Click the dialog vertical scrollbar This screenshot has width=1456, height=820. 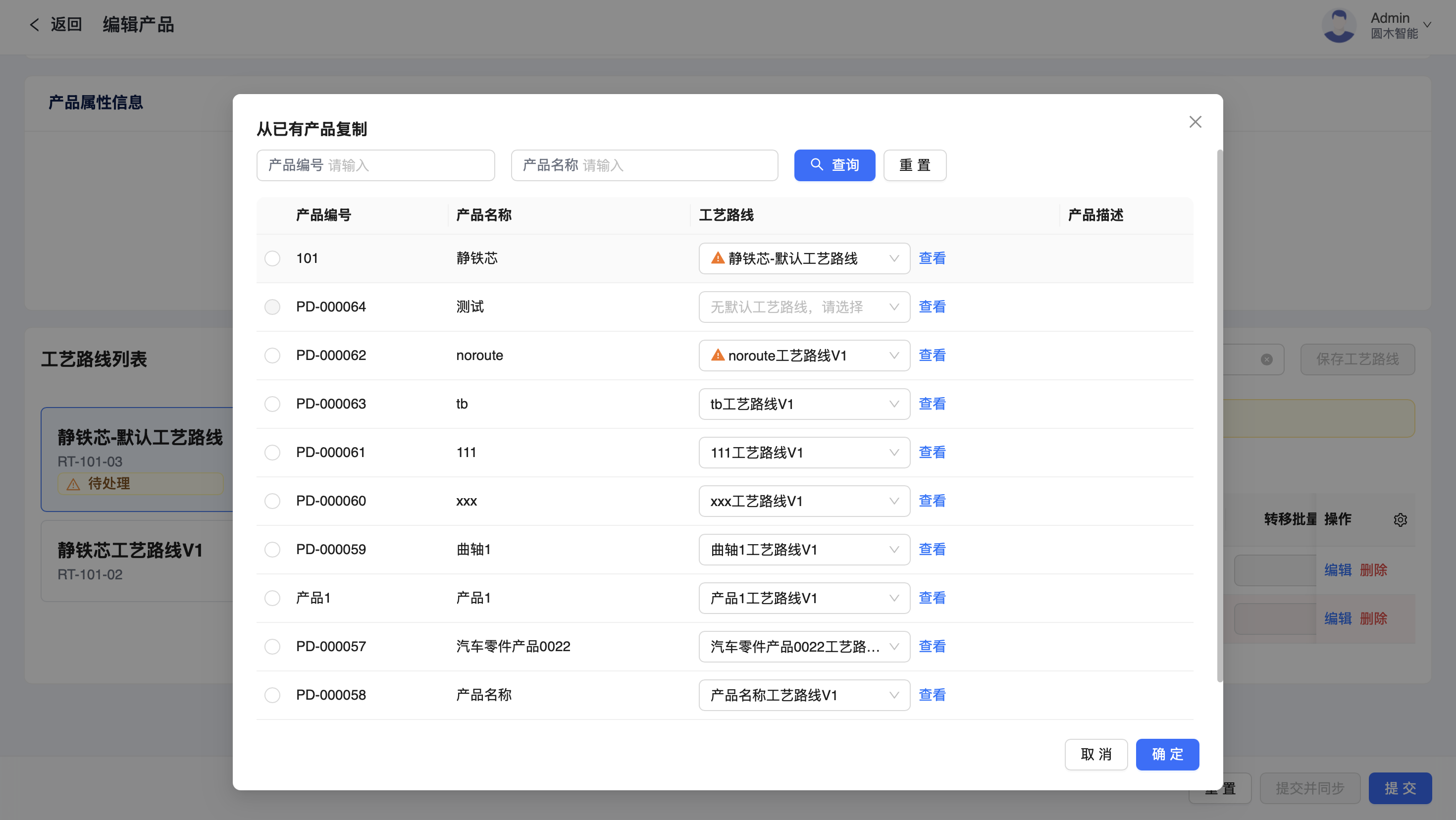tap(1219, 415)
